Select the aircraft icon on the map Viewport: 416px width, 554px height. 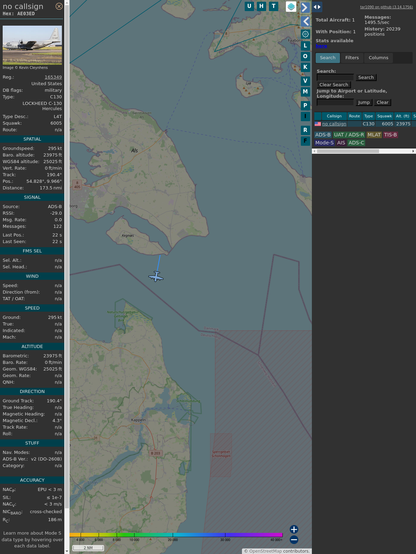(156, 276)
